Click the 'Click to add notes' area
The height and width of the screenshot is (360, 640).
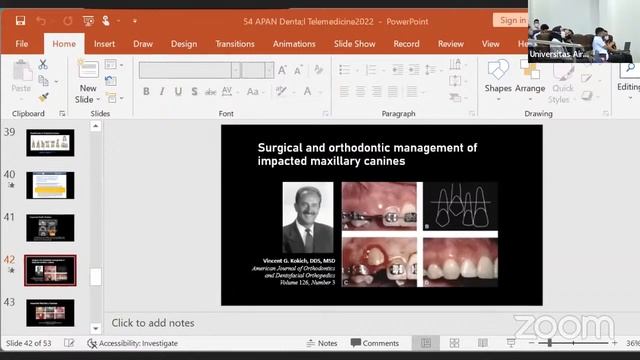153,323
